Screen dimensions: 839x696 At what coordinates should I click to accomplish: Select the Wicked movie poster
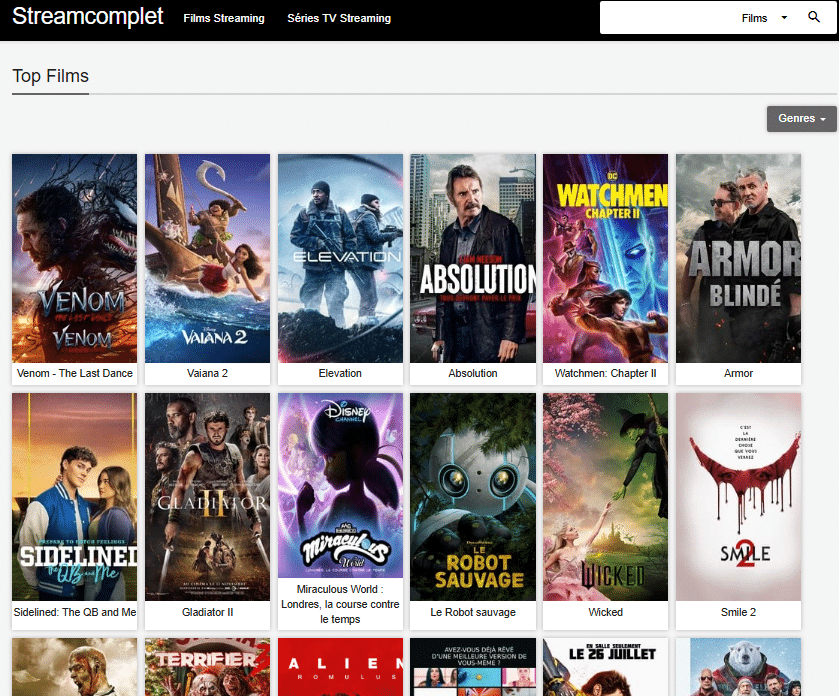click(606, 497)
